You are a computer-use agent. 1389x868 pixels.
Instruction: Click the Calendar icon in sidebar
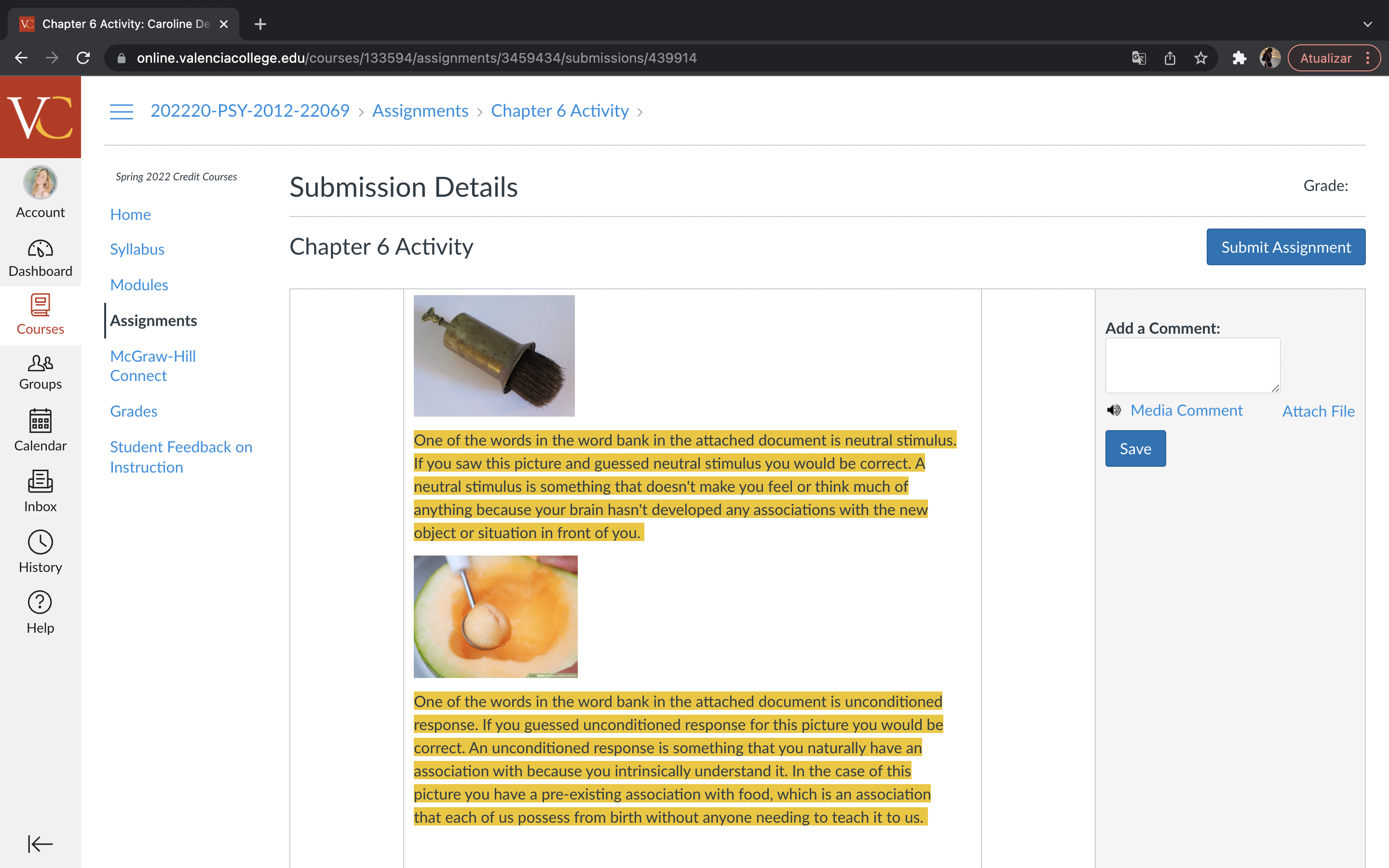click(40, 421)
